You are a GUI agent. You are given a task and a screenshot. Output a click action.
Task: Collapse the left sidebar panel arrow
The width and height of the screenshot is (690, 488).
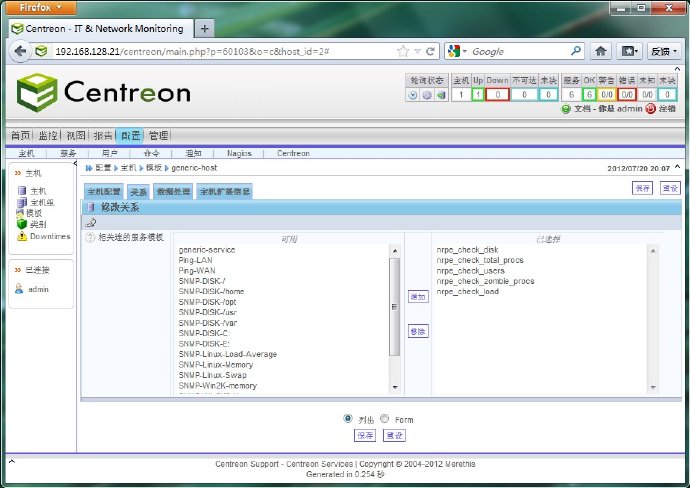pyautogui.click(x=75, y=163)
